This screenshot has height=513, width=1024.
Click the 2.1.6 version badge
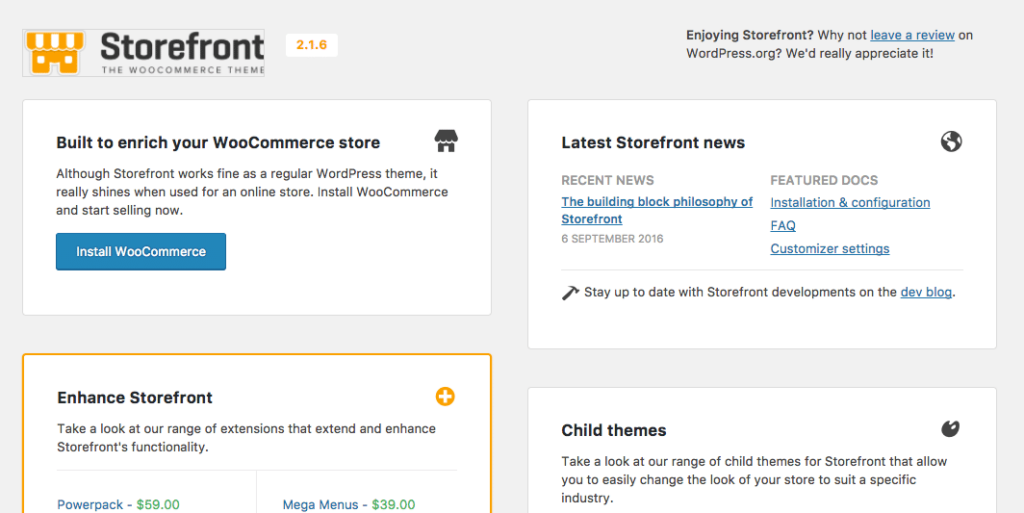pos(312,45)
